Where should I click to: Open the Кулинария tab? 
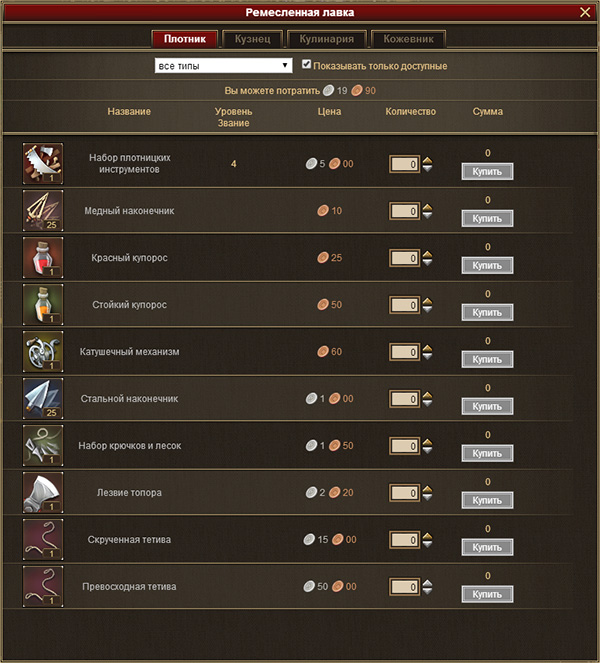pyautogui.click(x=326, y=39)
